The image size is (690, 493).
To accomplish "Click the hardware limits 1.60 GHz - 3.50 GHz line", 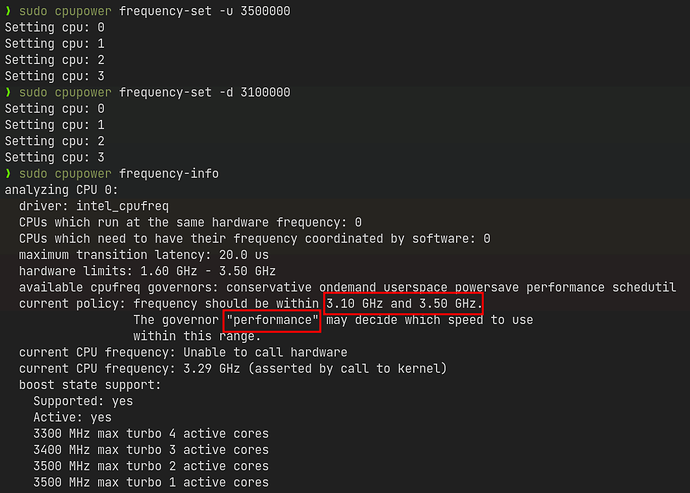I will tap(147, 271).
